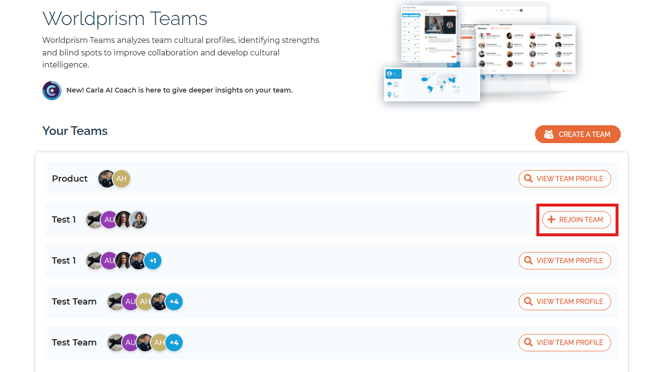The width and height of the screenshot is (670, 372).
Task: Click the plus icon in Rejoin Team button
Action: pyautogui.click(x=551, y=220)
